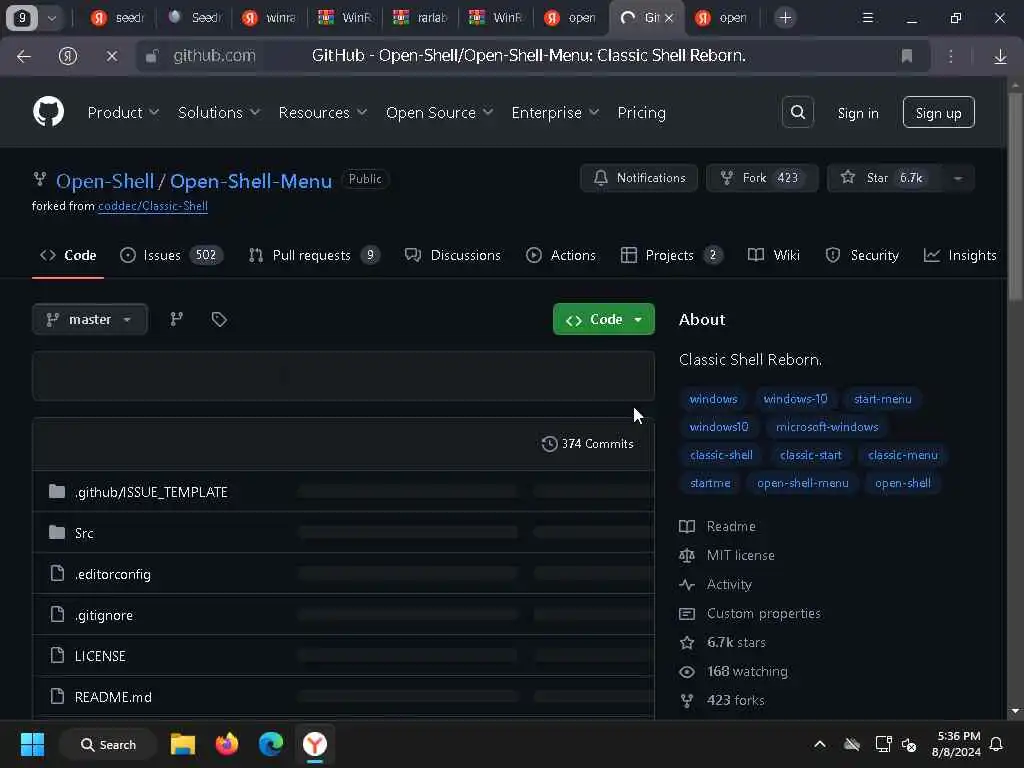
Task: Click the browser back arrow
Action: point(24,56)
